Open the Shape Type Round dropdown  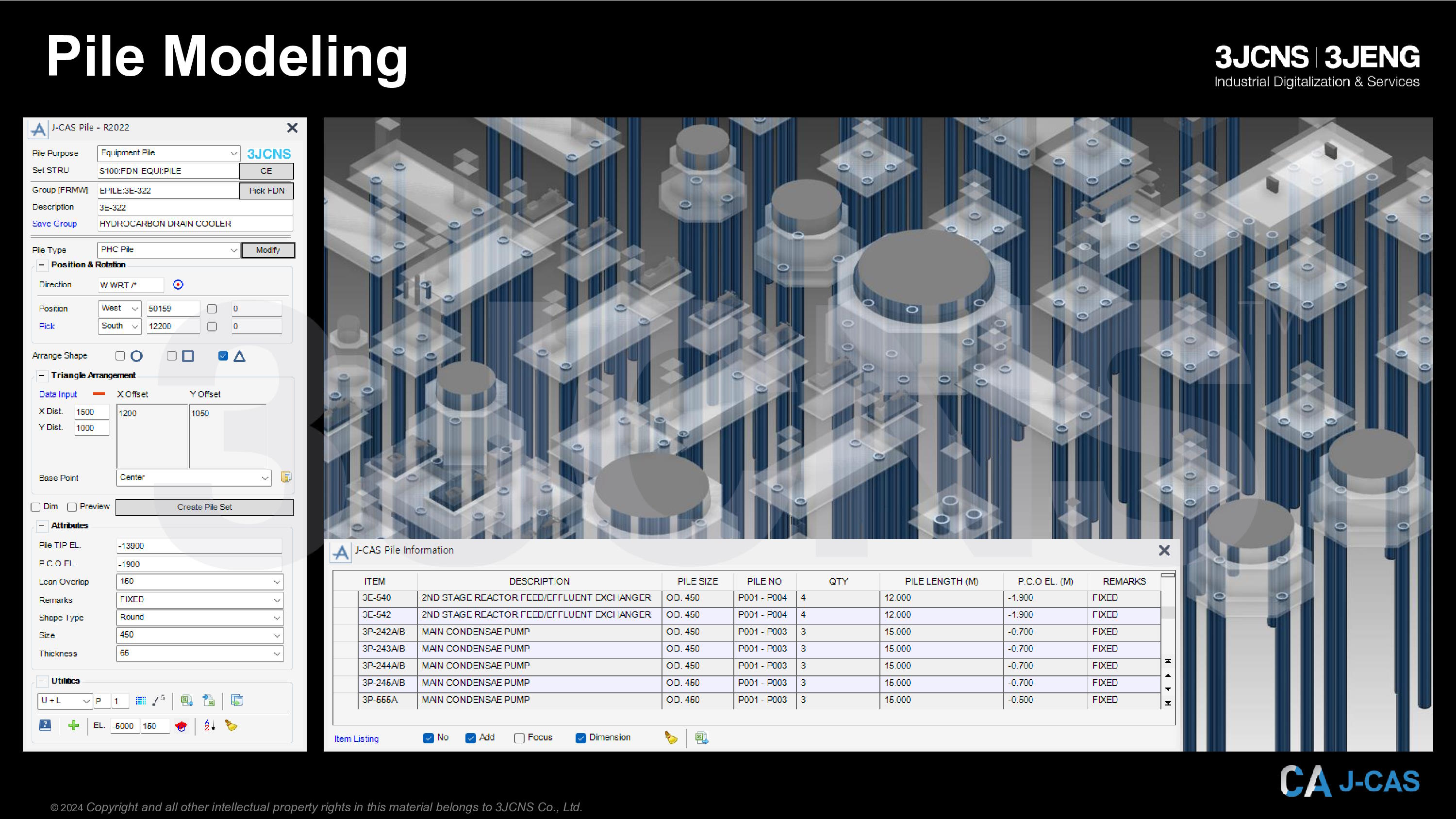coord(199,617)
